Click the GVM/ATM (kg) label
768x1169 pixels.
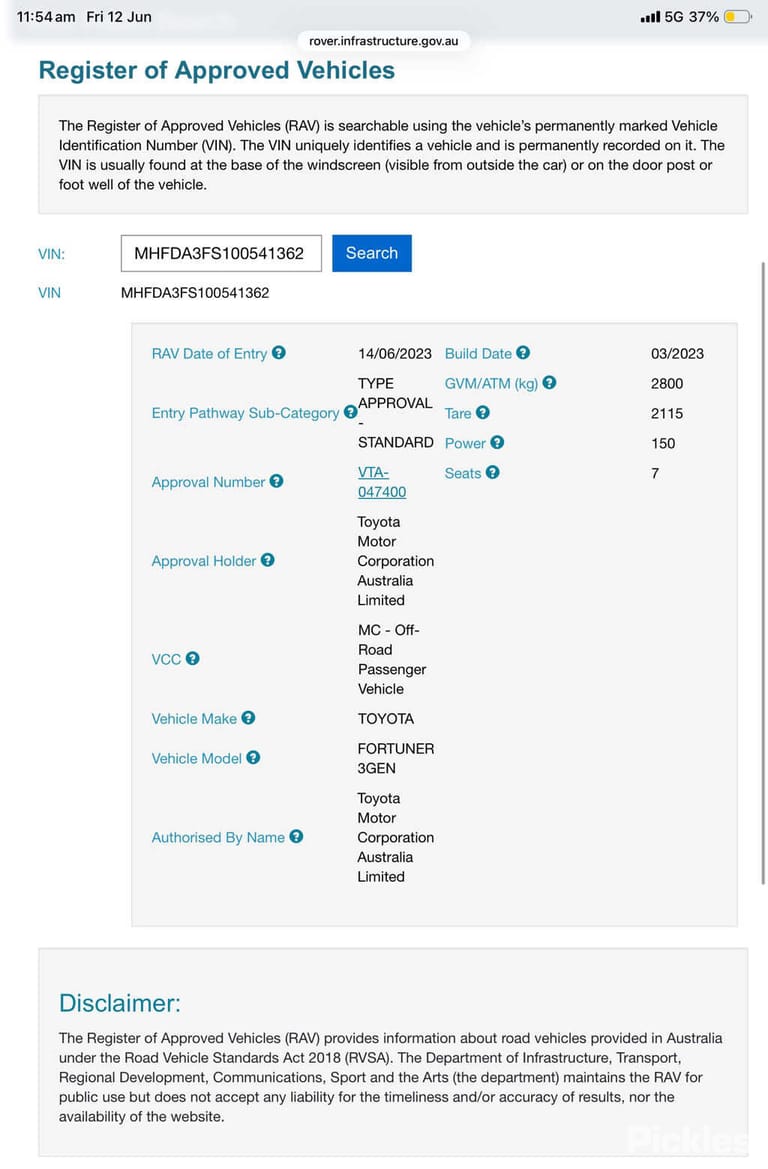tap(491, 383)
